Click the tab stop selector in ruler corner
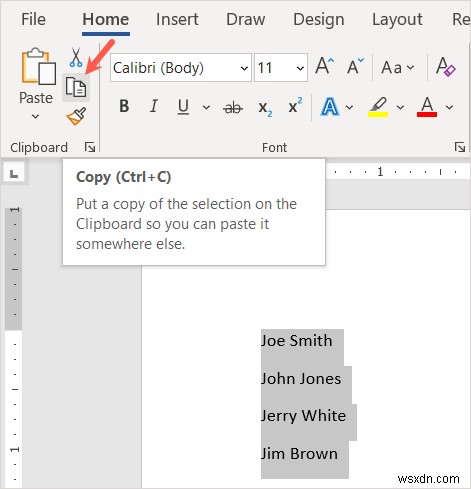The image size is (471, 489). (x=14, y=173)
